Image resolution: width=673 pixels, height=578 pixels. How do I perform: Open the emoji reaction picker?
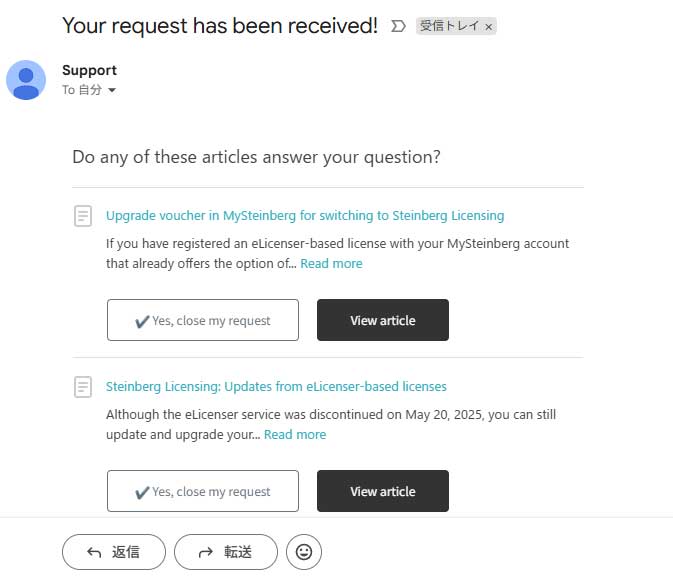click(x=304, y=551)
